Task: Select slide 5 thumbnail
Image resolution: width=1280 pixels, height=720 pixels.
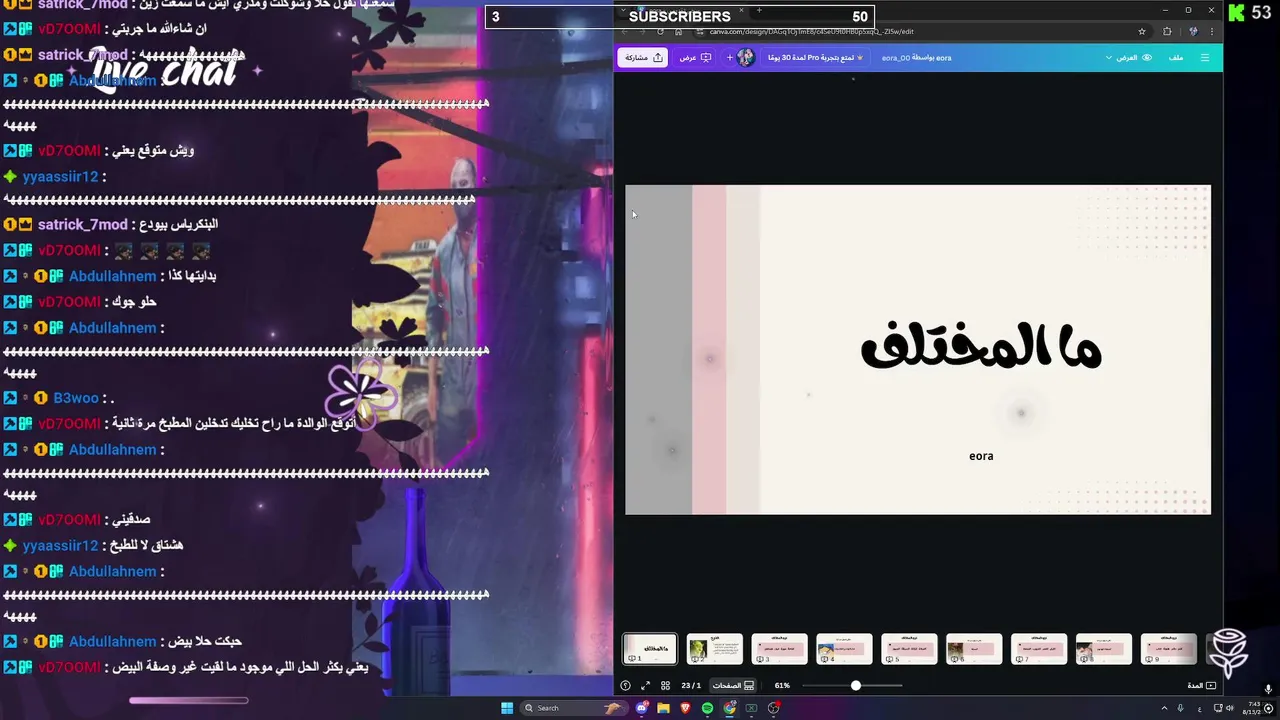Action: pos(909,649)
